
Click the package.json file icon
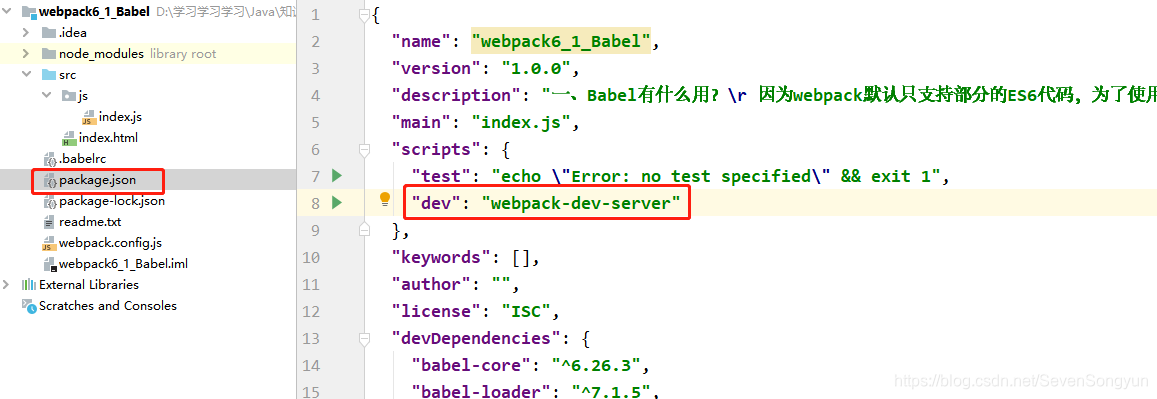[50, 180]
